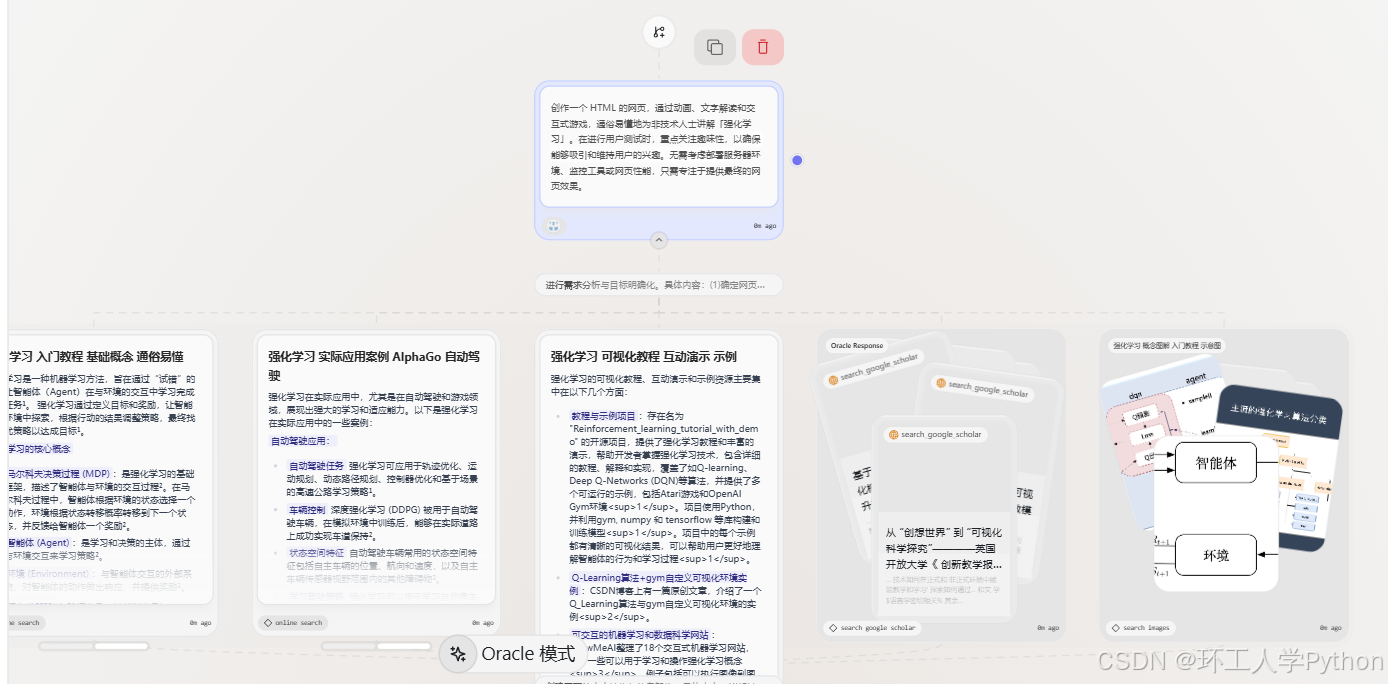
Task: Delete the node using the red trash icon
Action: 763,47
